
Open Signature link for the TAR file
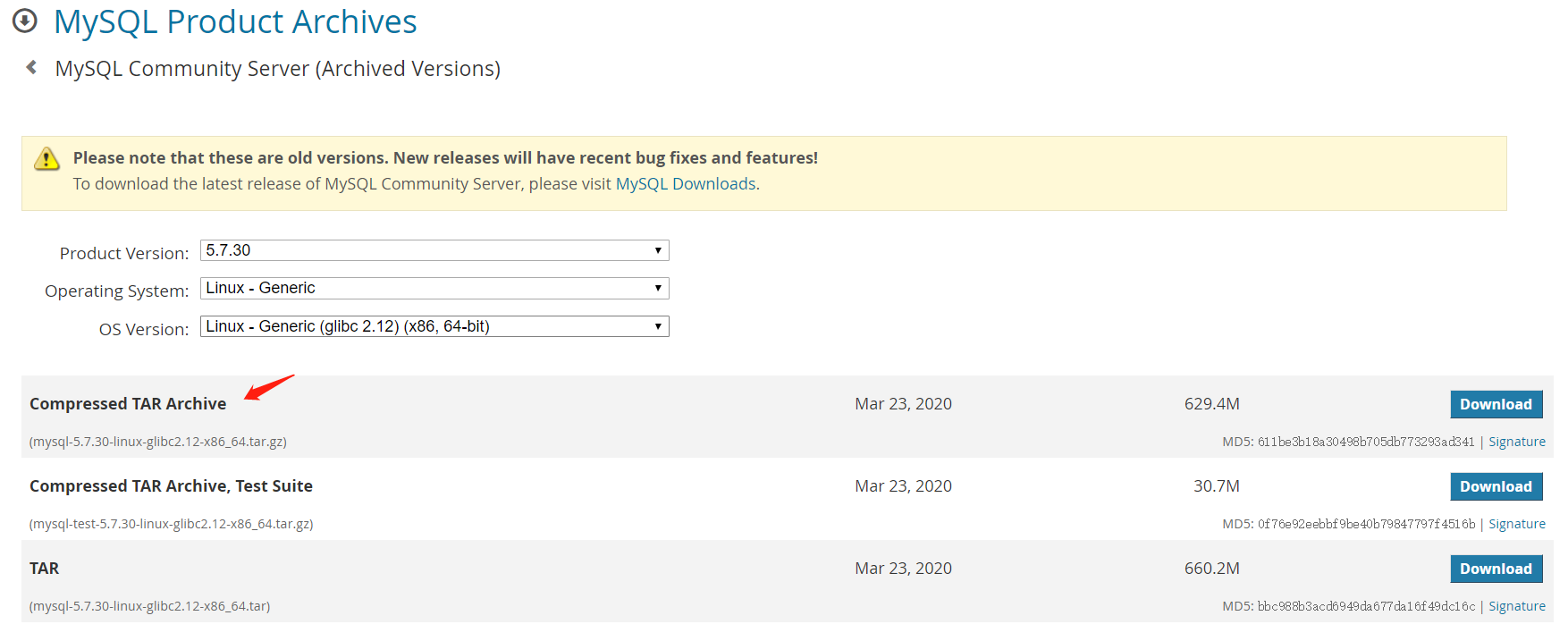click(x=1516, y=606)
